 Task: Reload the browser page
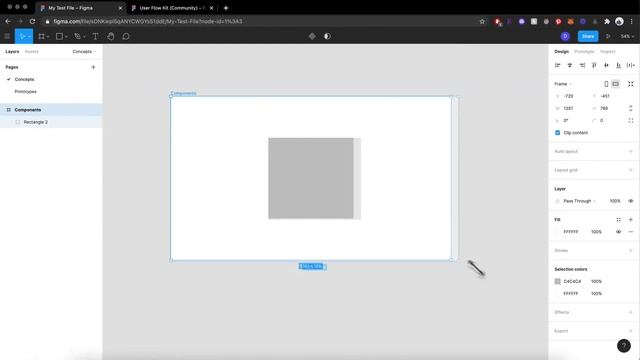click(x=33, y=21)
